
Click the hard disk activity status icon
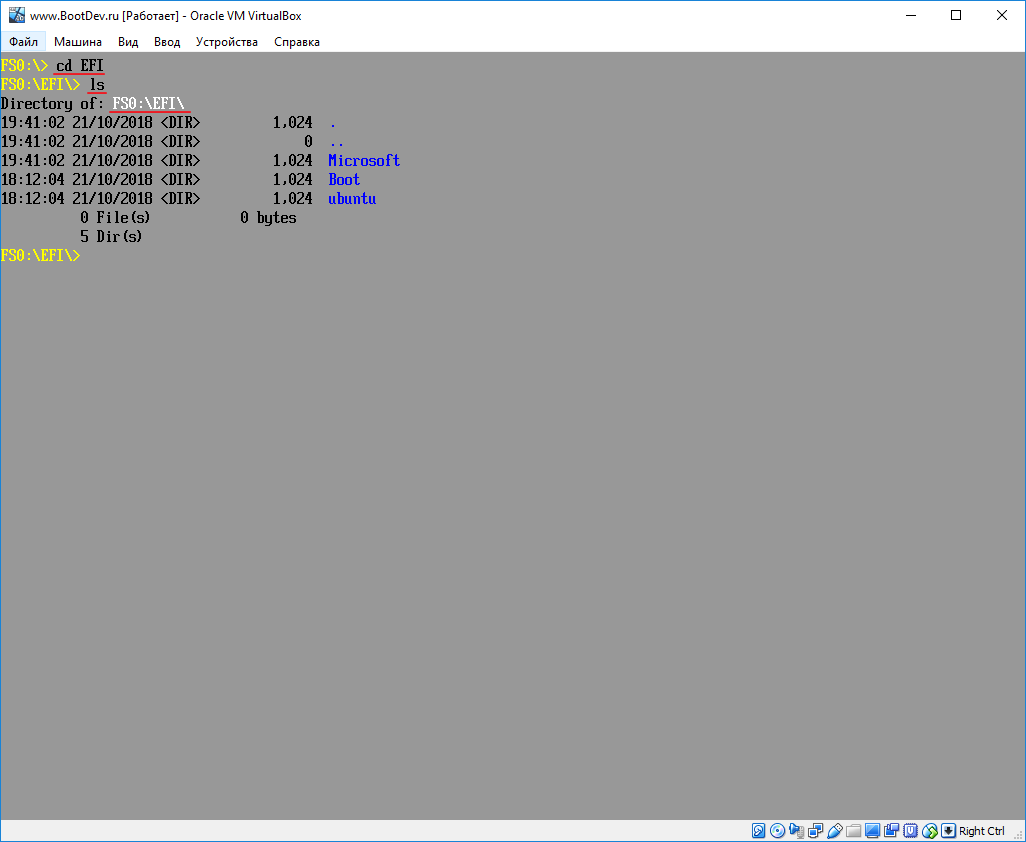coord(758,831)
